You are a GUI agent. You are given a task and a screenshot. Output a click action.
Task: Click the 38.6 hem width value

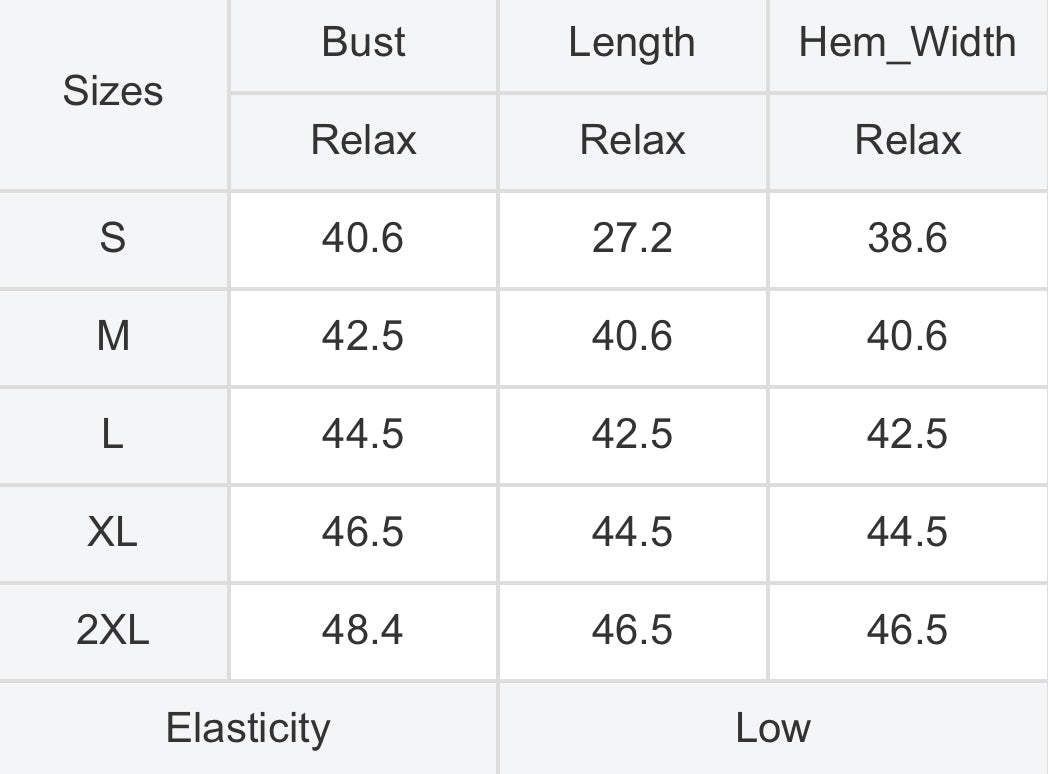click(x=908, y=238)
